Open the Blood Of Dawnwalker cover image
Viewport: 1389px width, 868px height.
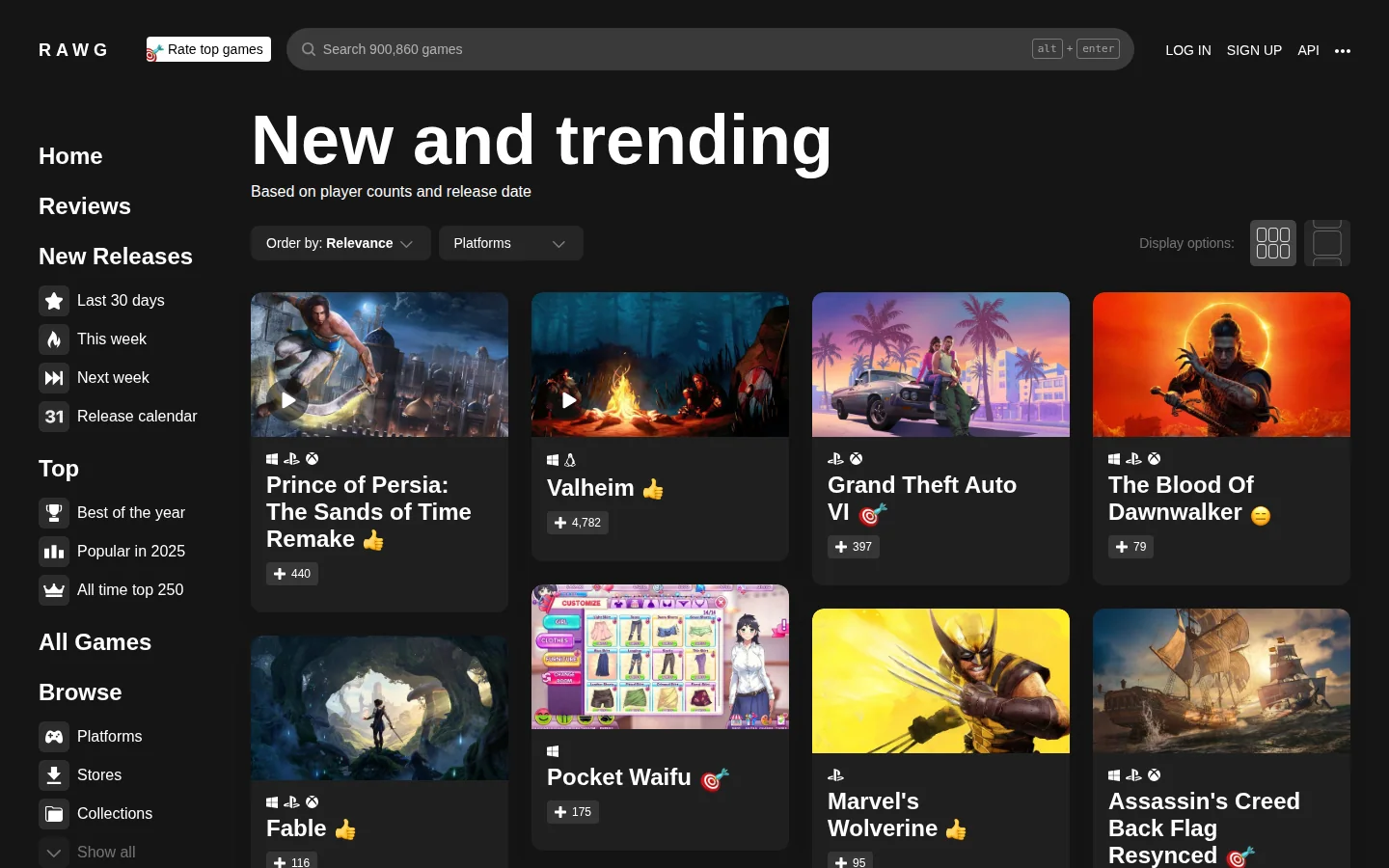1221,365
